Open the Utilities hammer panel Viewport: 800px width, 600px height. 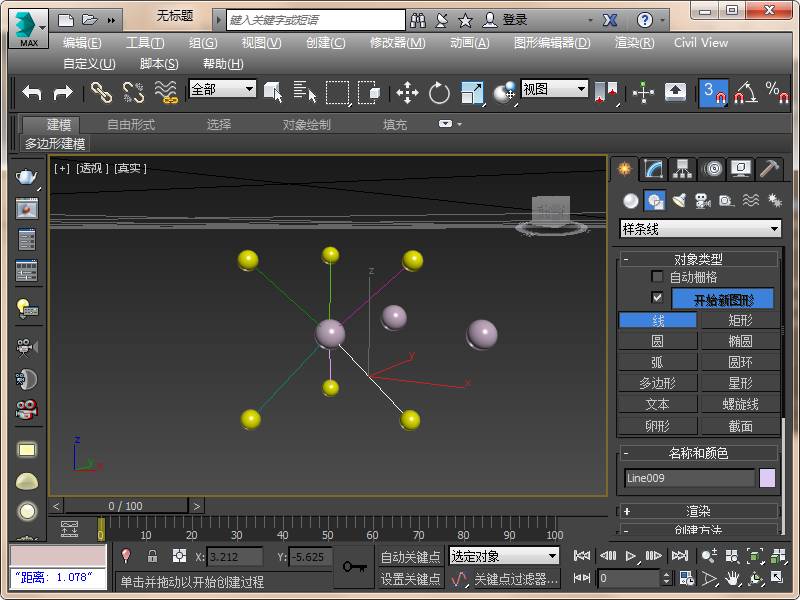(x=768, y=169)
